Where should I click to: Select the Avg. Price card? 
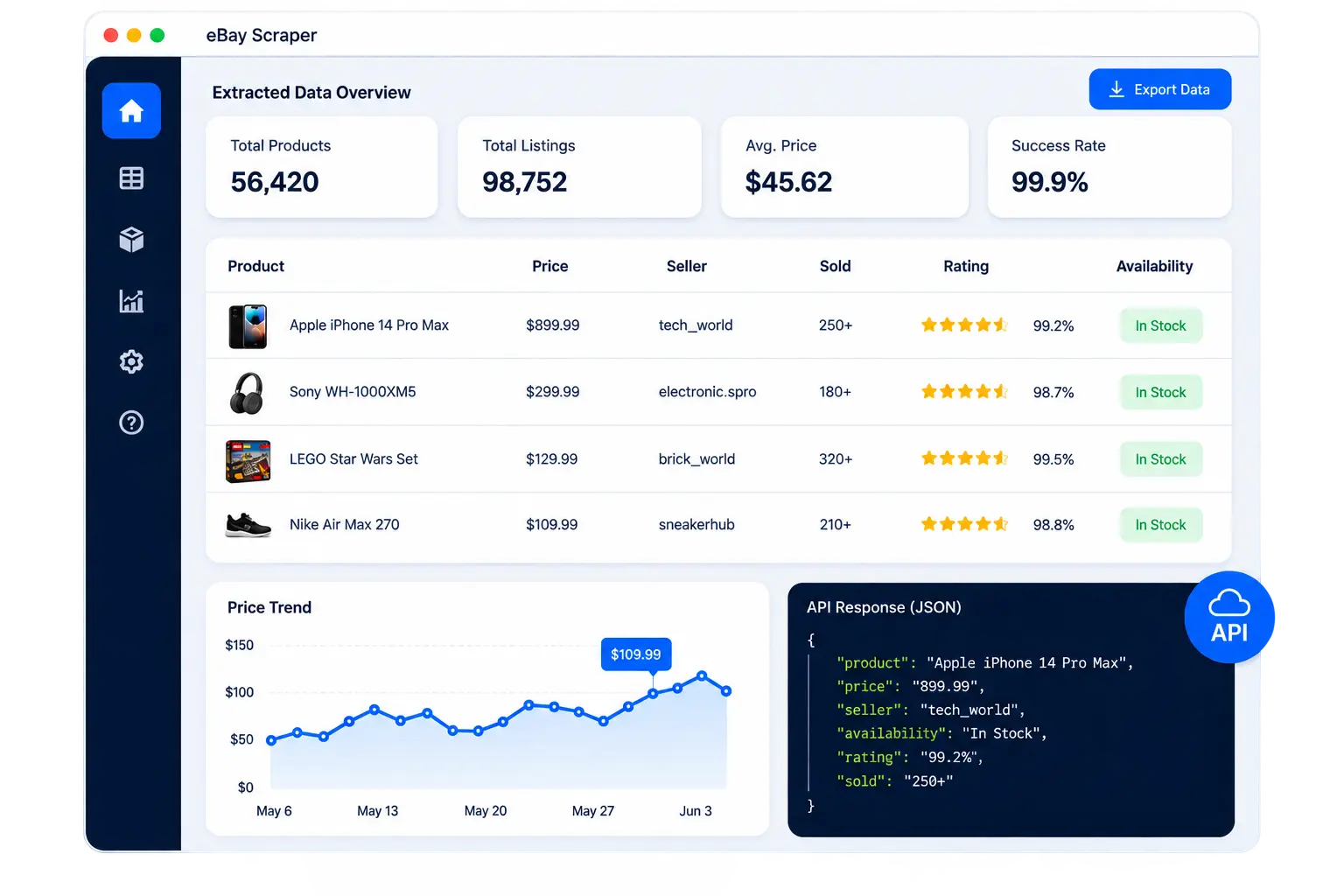pyautogui.click(x=844, y=167)
